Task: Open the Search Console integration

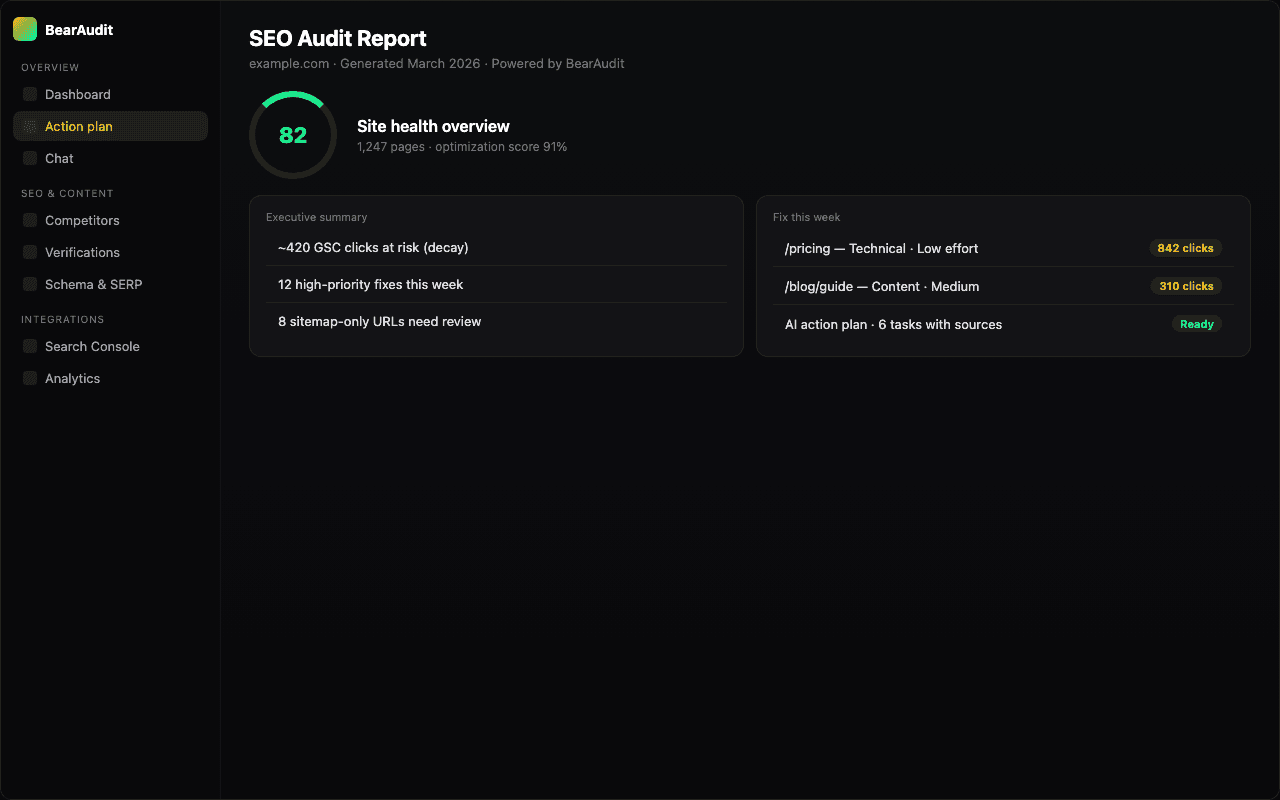Action: (110, 346)
